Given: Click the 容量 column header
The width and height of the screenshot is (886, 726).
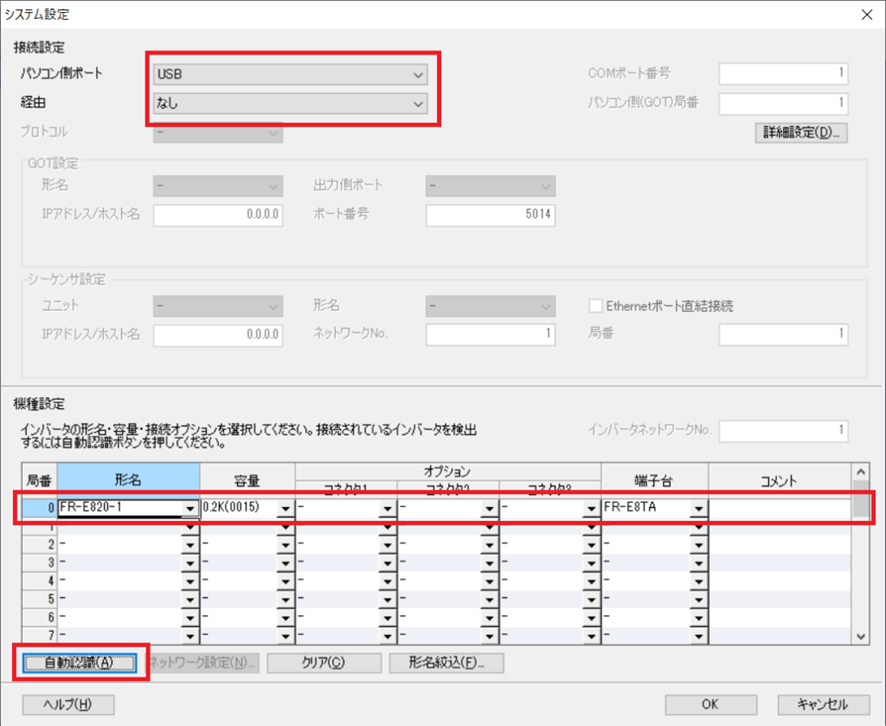Looking at the screenshot, I should (x=247, y=480).
